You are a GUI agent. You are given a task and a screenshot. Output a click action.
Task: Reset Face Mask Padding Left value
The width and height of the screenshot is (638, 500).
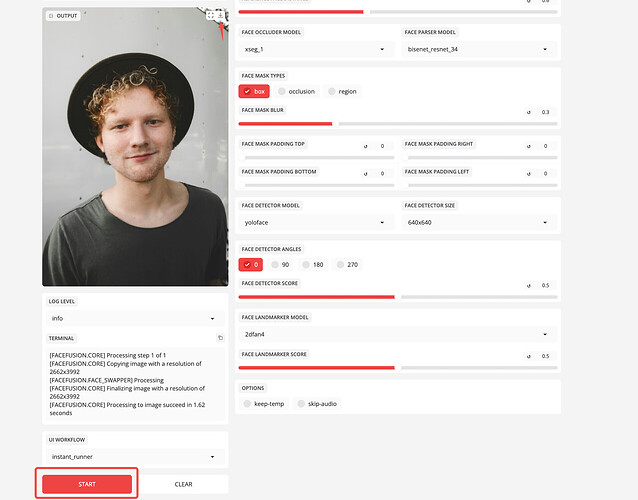click(x=529, y=174)
